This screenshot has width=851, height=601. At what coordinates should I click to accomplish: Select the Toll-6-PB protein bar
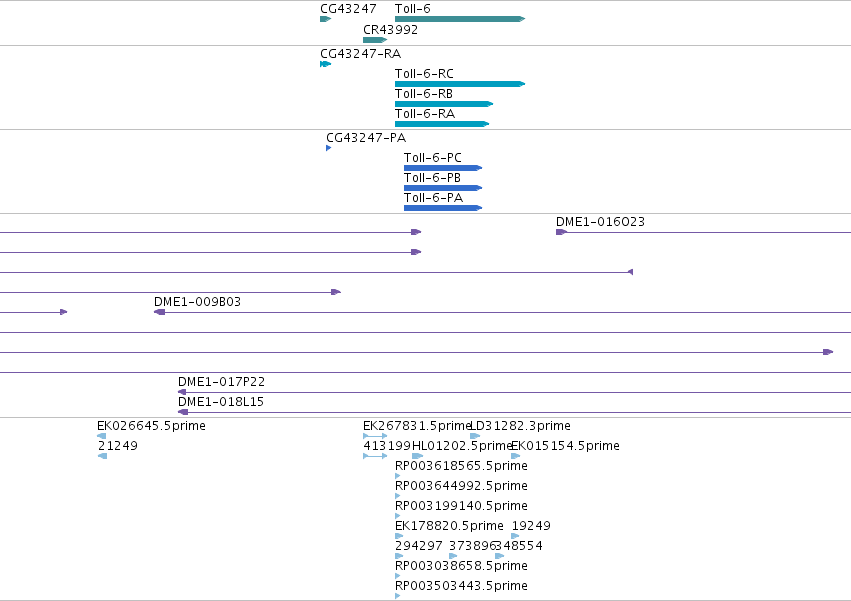(443, 188)
